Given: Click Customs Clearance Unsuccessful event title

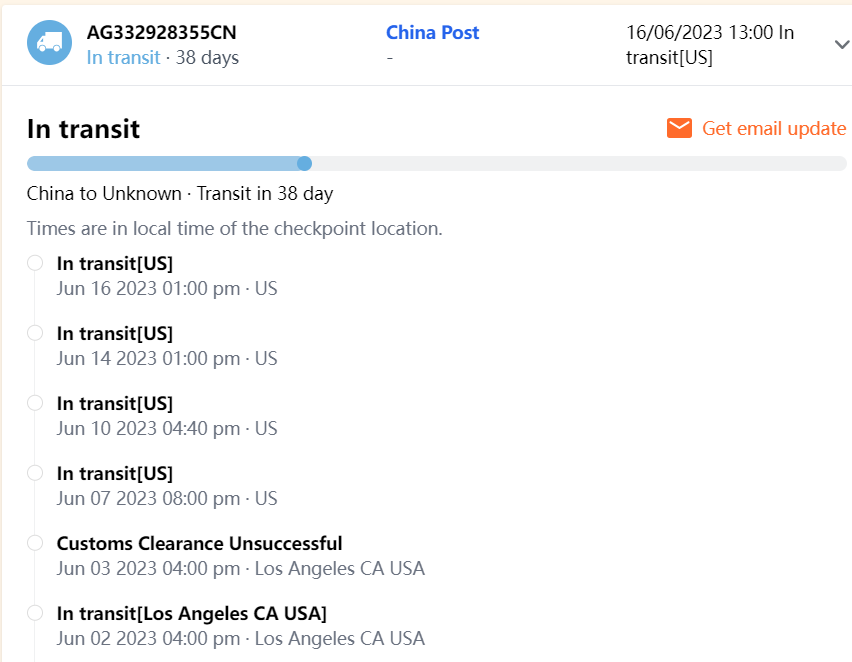Looking at the screenshot, I should coord(199,543).
